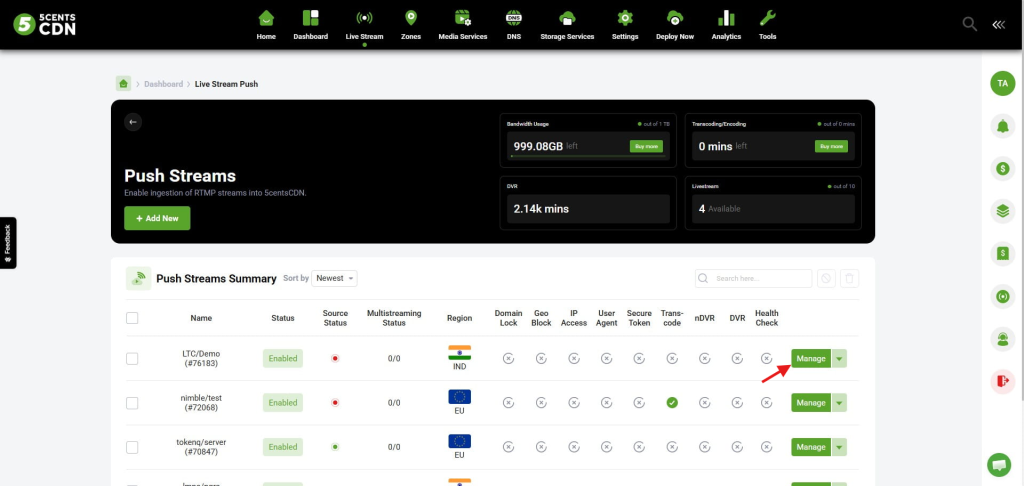
Task: Expand Manage dropdown arrow for LTC/Demo
Action: click(x=839, y=359)
